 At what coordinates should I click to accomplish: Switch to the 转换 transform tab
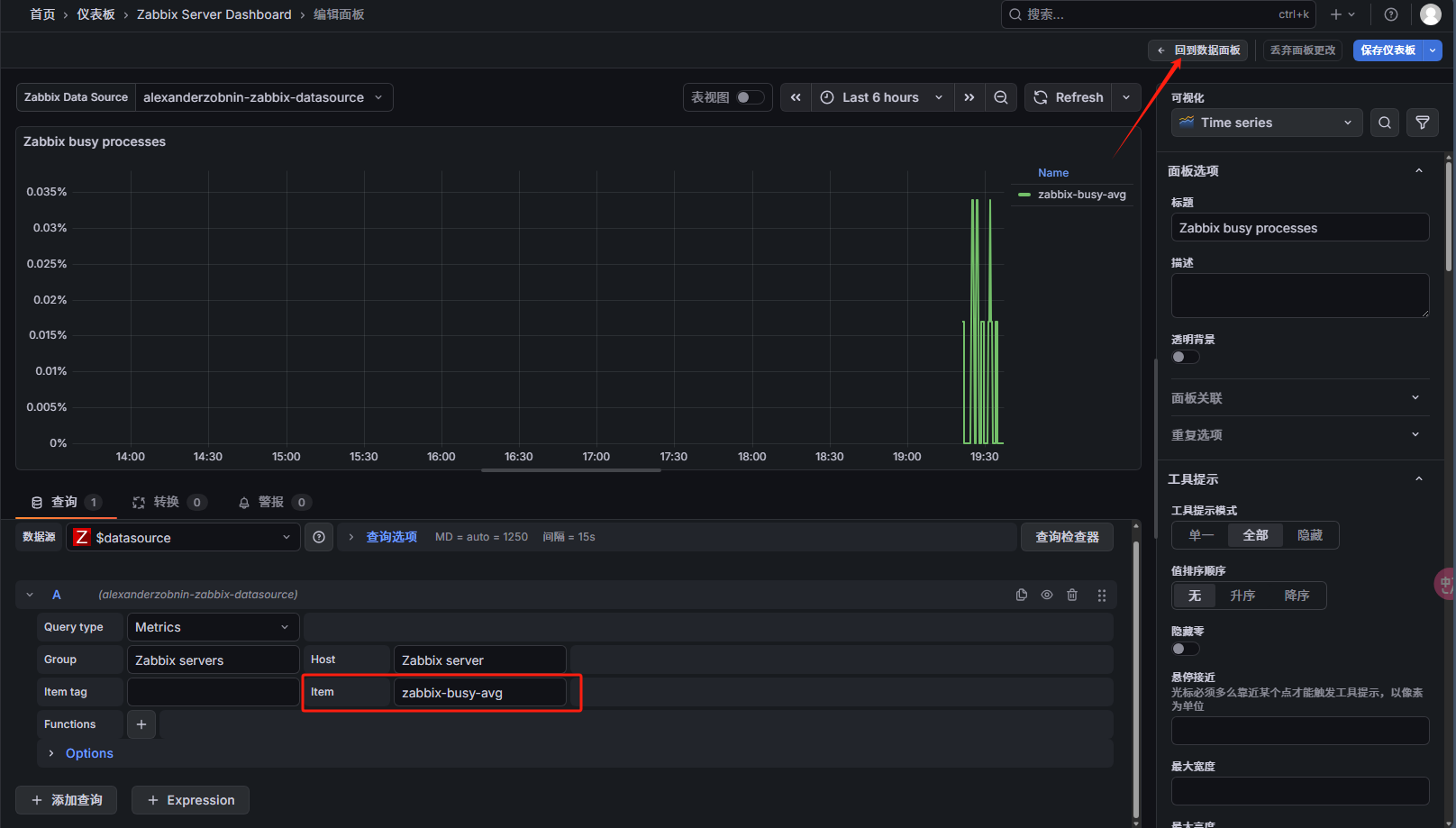[x=169, y=502]
